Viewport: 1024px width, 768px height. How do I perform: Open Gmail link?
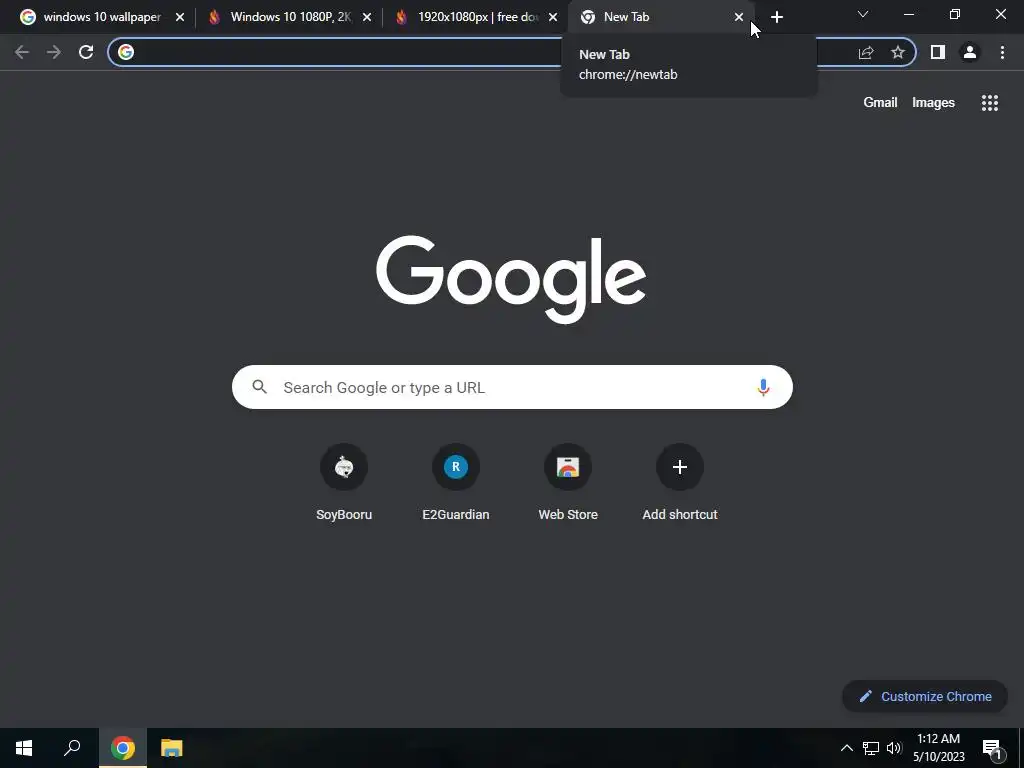coord(880,103)
